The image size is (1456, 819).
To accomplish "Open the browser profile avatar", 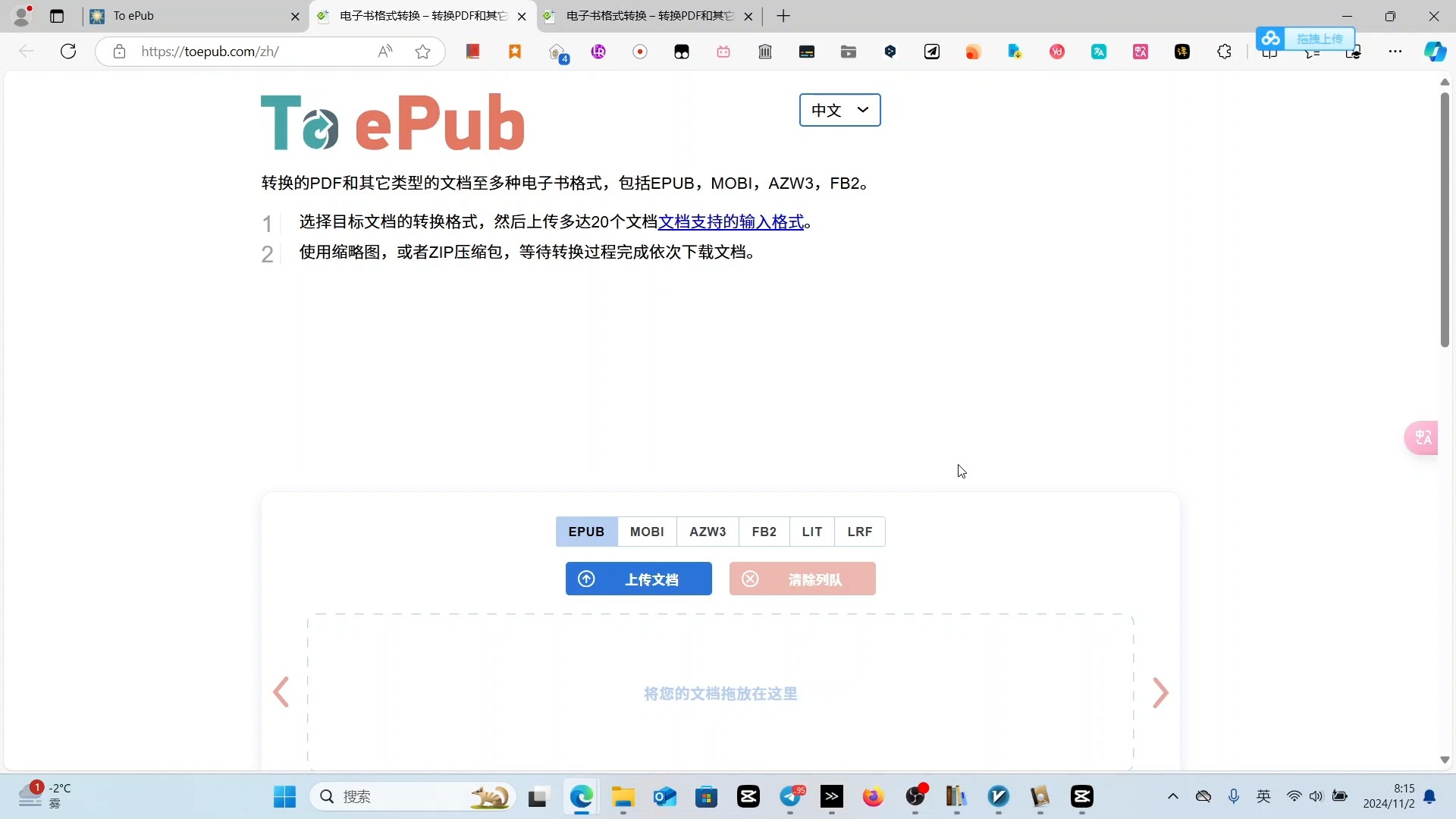I will pyautogui.click(x=23, y=16).
